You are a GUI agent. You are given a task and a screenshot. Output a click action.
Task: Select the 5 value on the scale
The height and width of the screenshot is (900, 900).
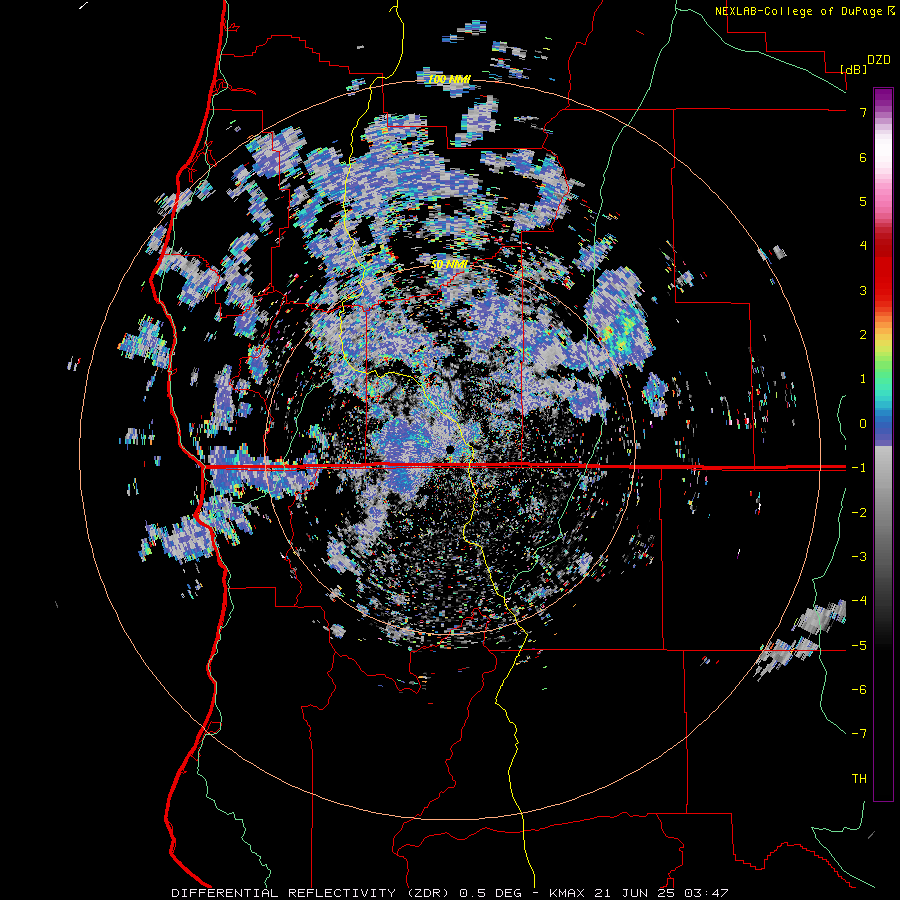[863, 201]
